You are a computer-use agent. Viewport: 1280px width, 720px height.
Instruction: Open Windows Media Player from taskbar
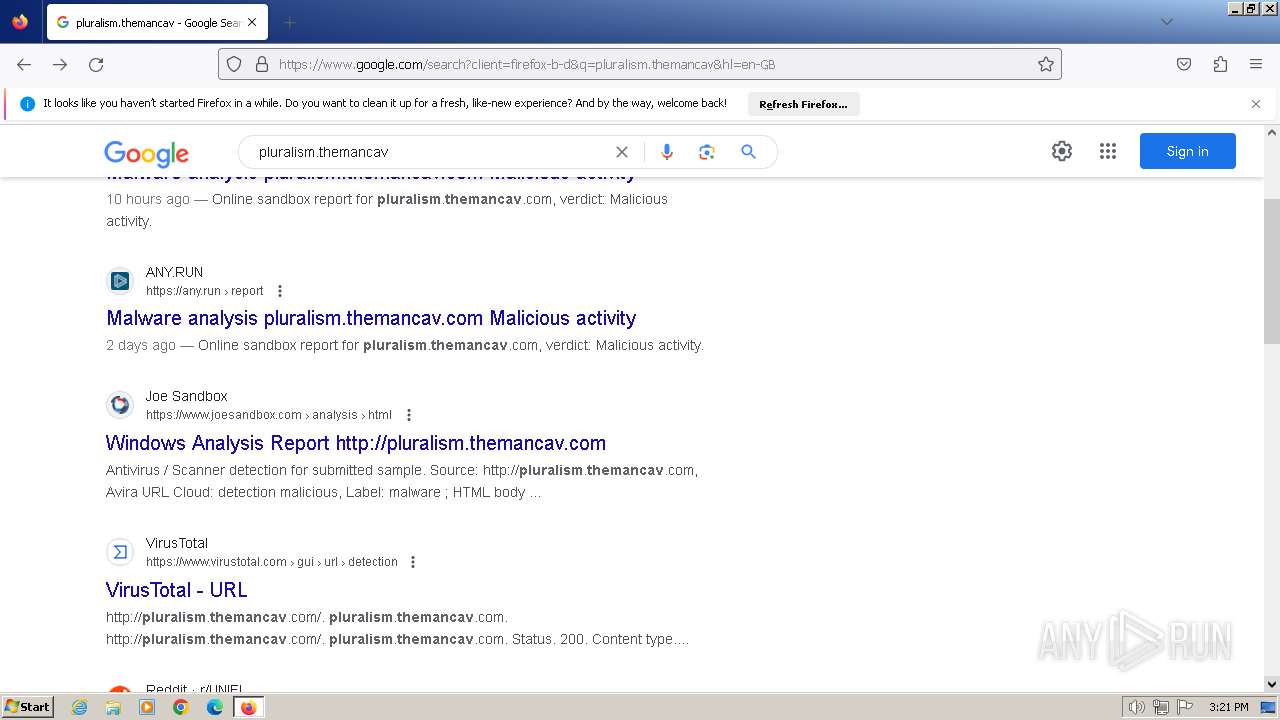tap(147, 707)
